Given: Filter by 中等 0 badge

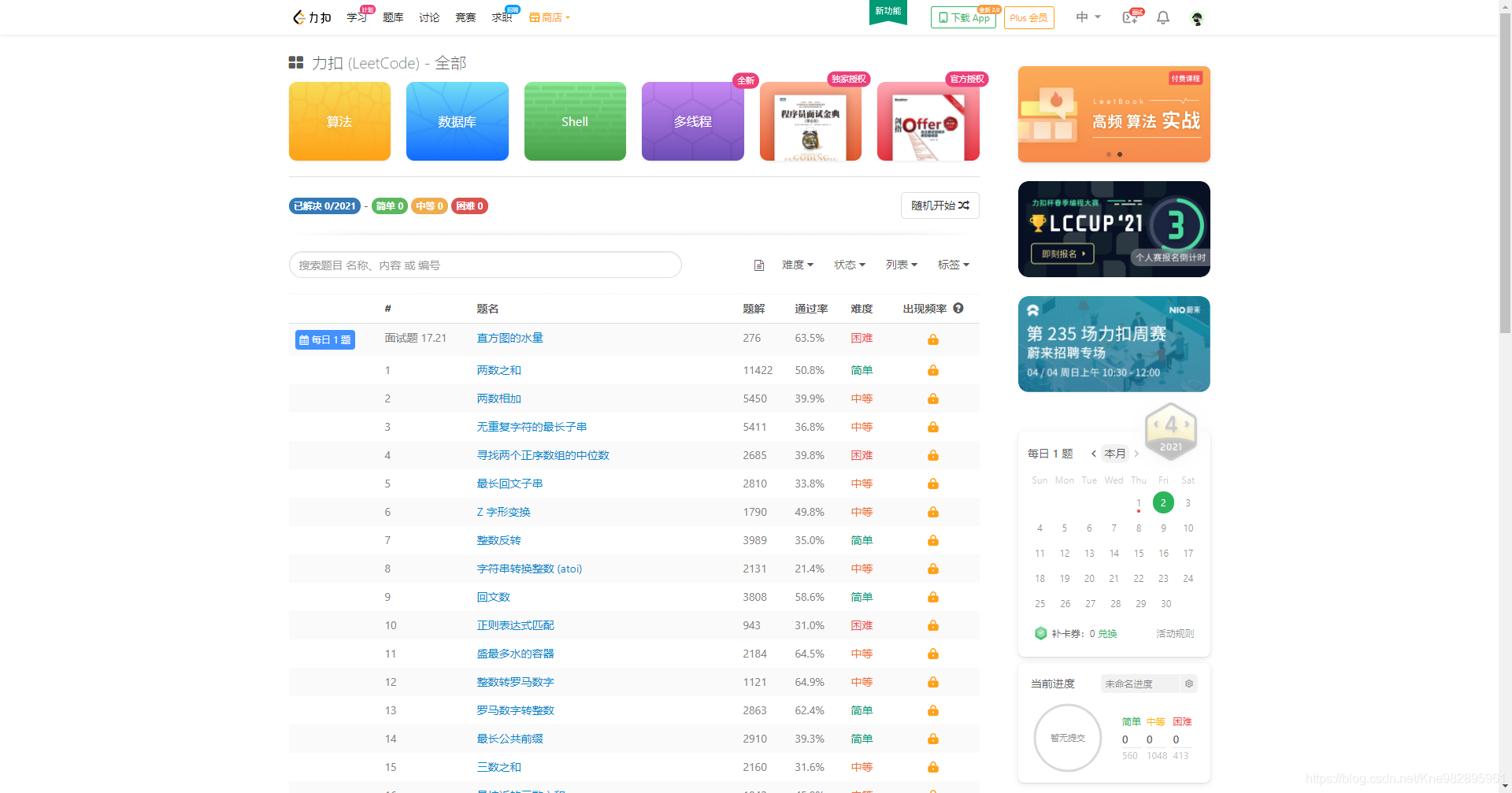Looking at the screenshot, I should pos(429,206).
